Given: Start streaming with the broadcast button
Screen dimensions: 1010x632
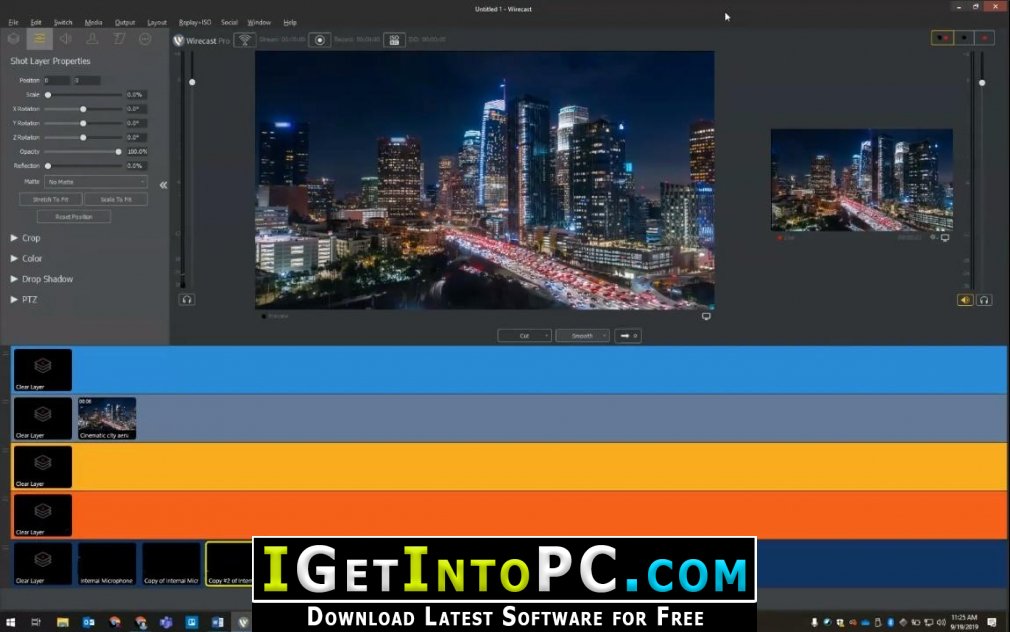Looking at the screenshot, I should 244,40.
